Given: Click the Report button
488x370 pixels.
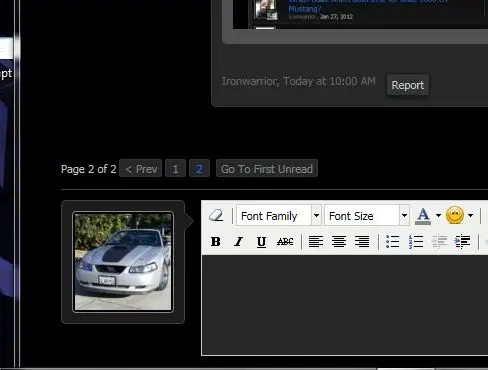Looking at the screenshot, I should (408, 85).
